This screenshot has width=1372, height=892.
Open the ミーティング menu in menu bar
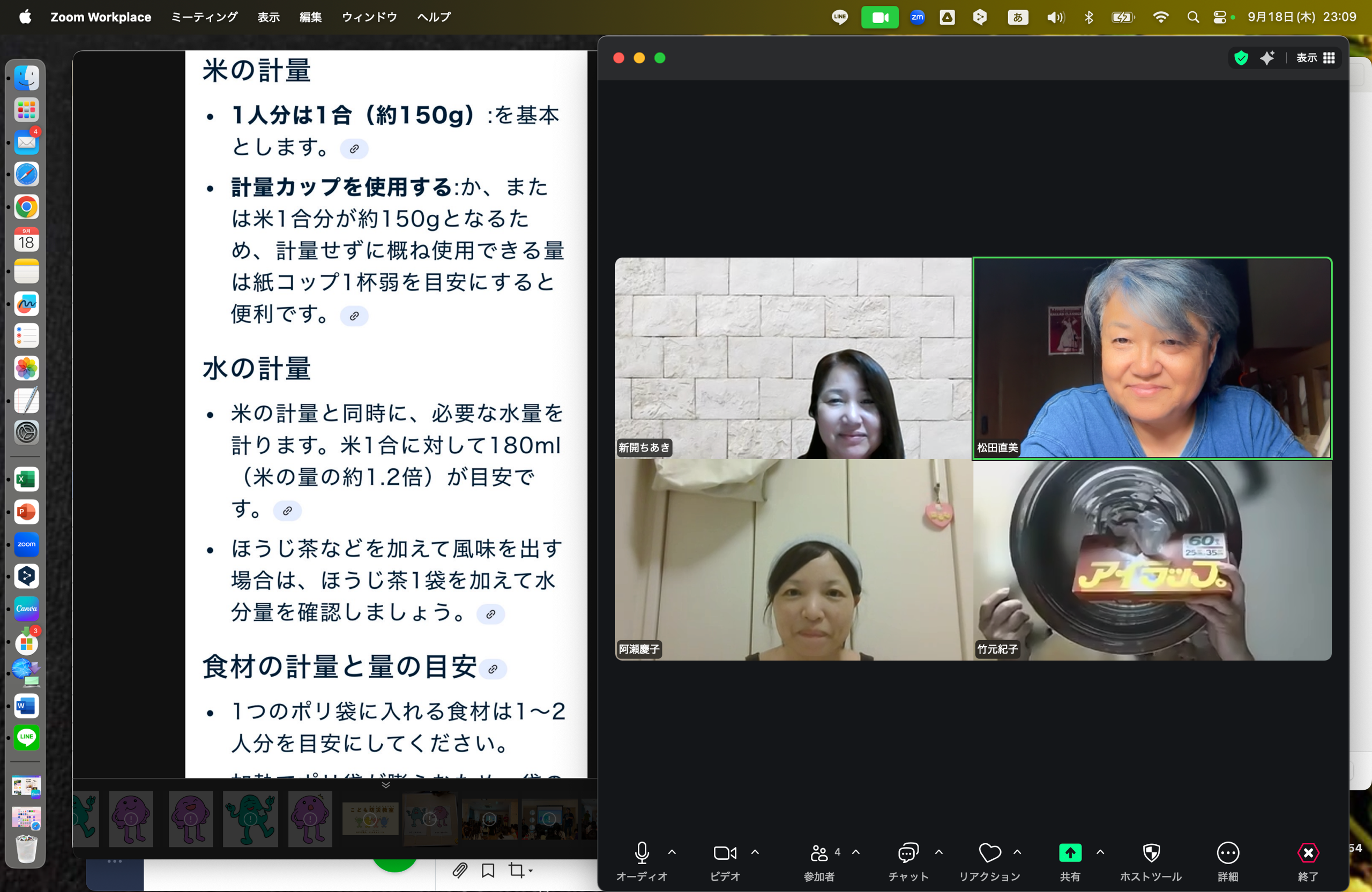point(204,17)
